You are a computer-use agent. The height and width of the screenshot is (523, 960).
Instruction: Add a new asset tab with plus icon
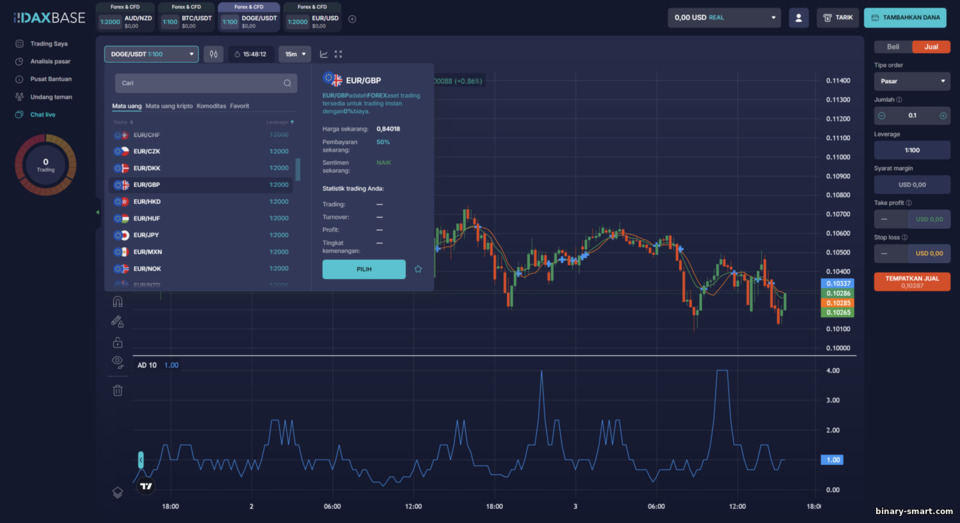coord(352,19)
